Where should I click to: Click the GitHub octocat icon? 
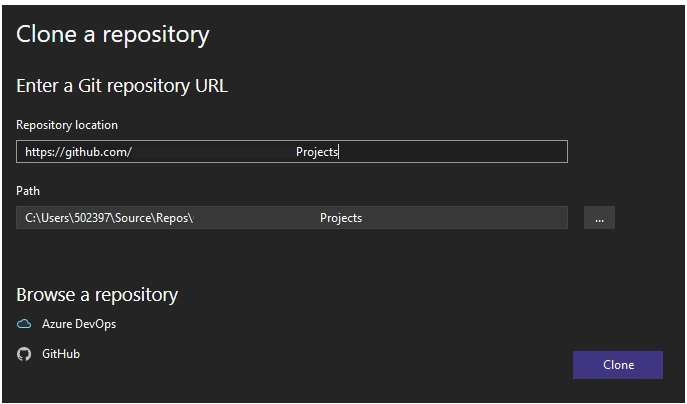(24, 354)
